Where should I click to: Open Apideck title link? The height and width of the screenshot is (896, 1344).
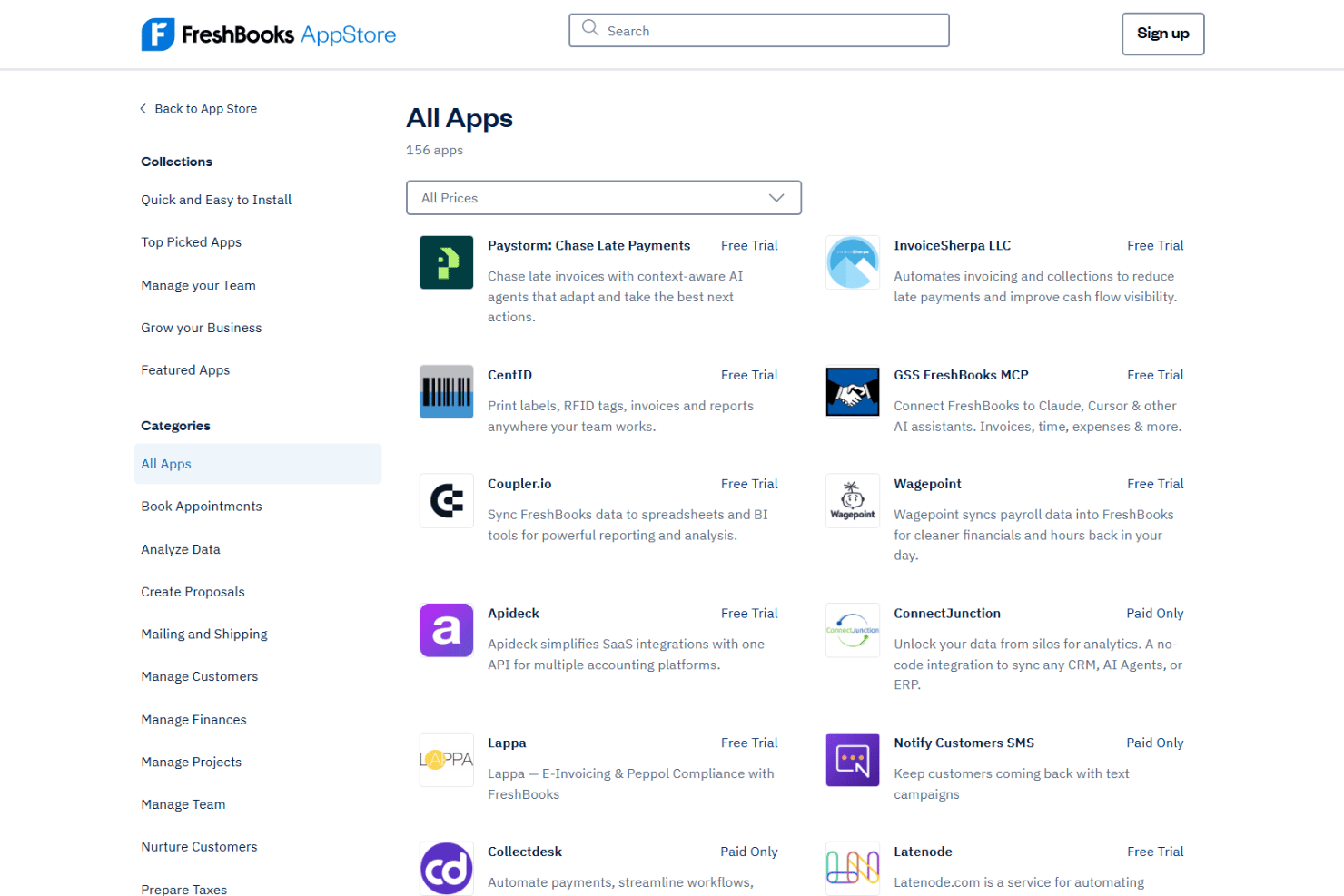[514, 614]
